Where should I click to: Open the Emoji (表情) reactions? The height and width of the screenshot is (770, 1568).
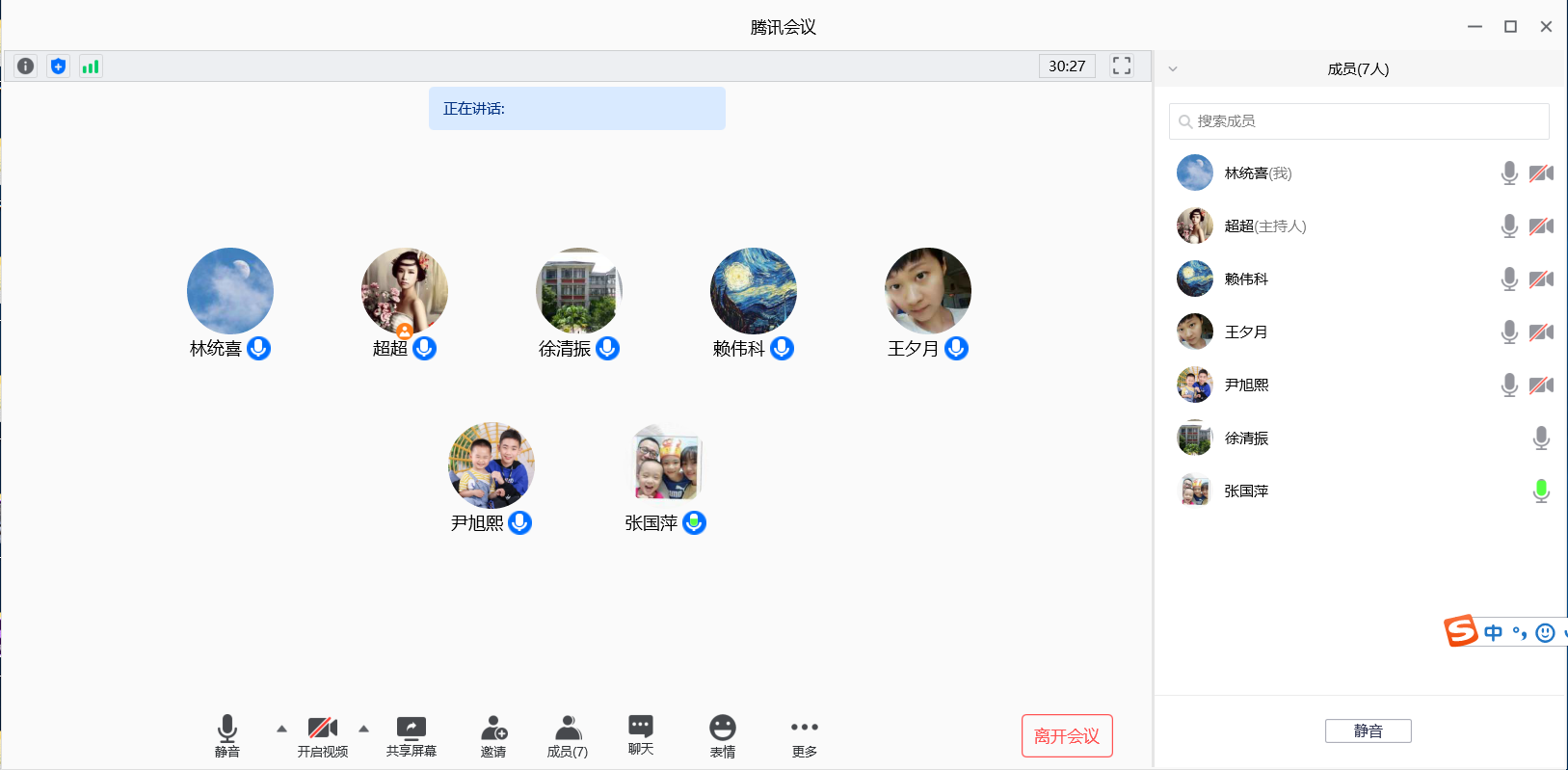723,736
